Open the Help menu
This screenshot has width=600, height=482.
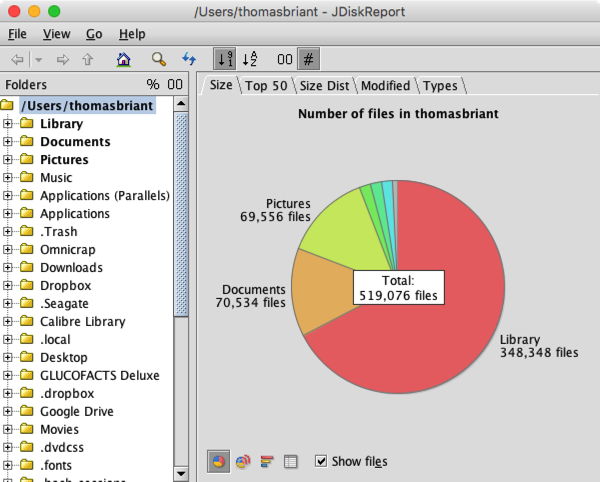click(x=132, y=34)
